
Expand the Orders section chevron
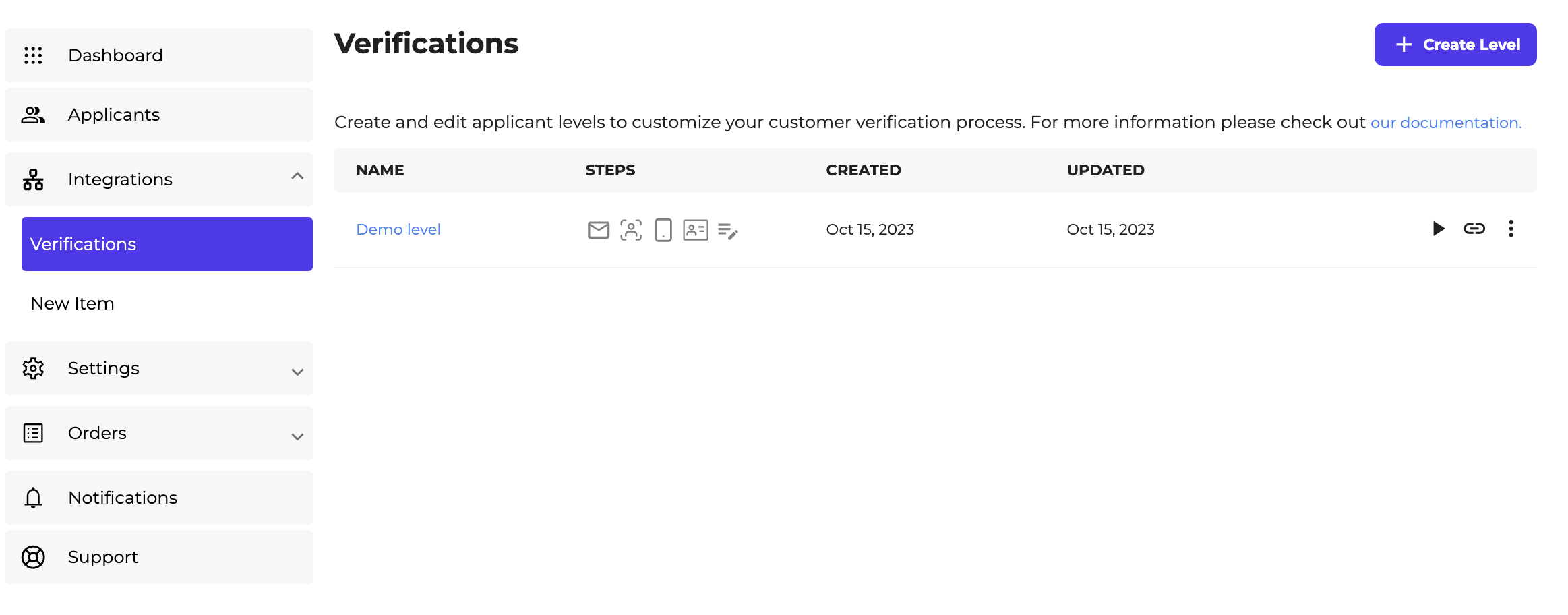[297, 436]
